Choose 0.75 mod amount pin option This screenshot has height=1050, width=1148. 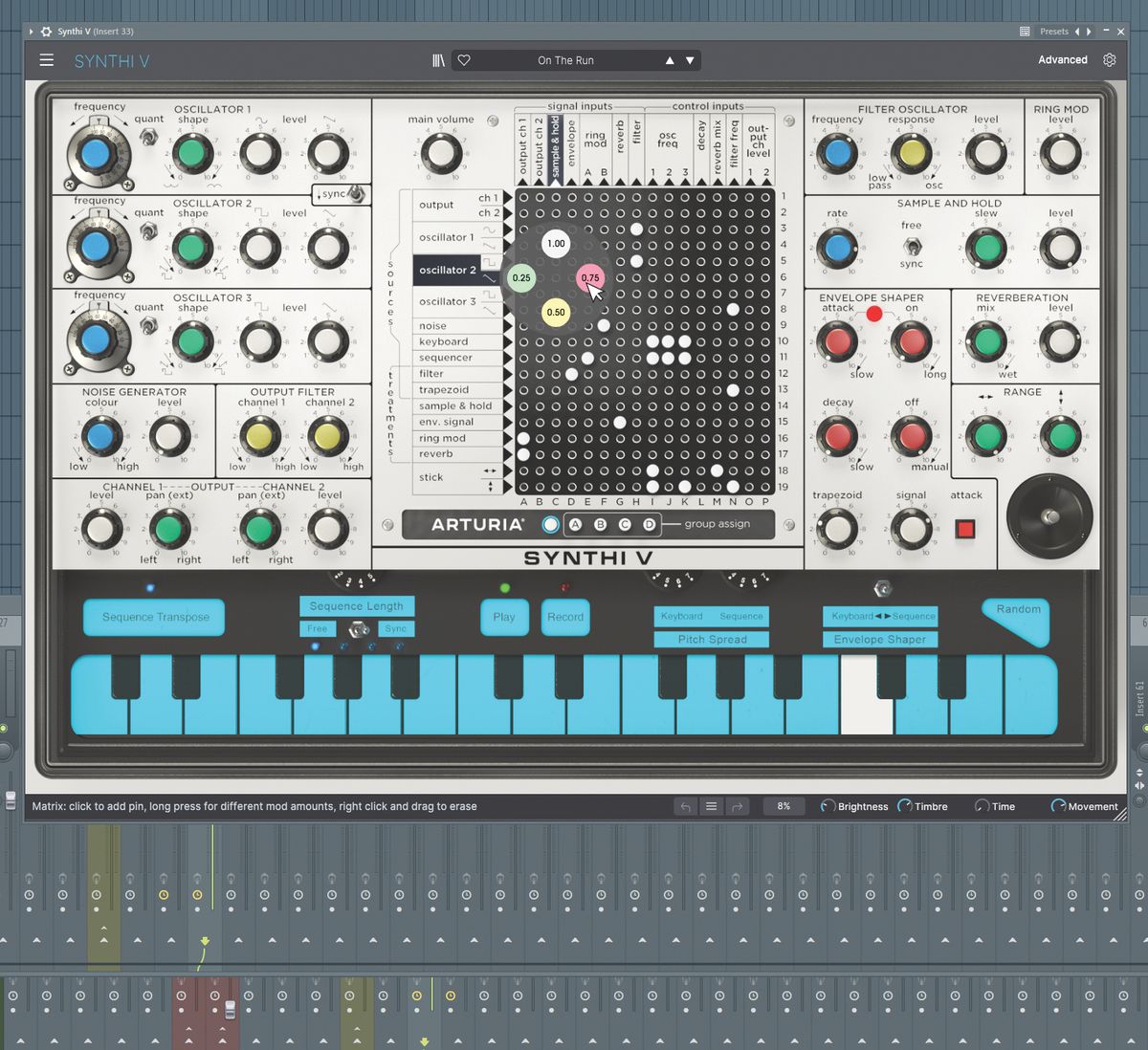[x=590, y=278]
